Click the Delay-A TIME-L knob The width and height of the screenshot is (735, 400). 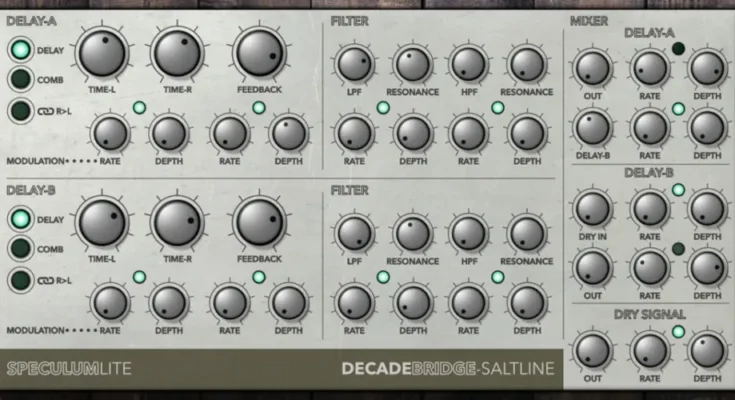pyautogui.click(x=103, y=52)
